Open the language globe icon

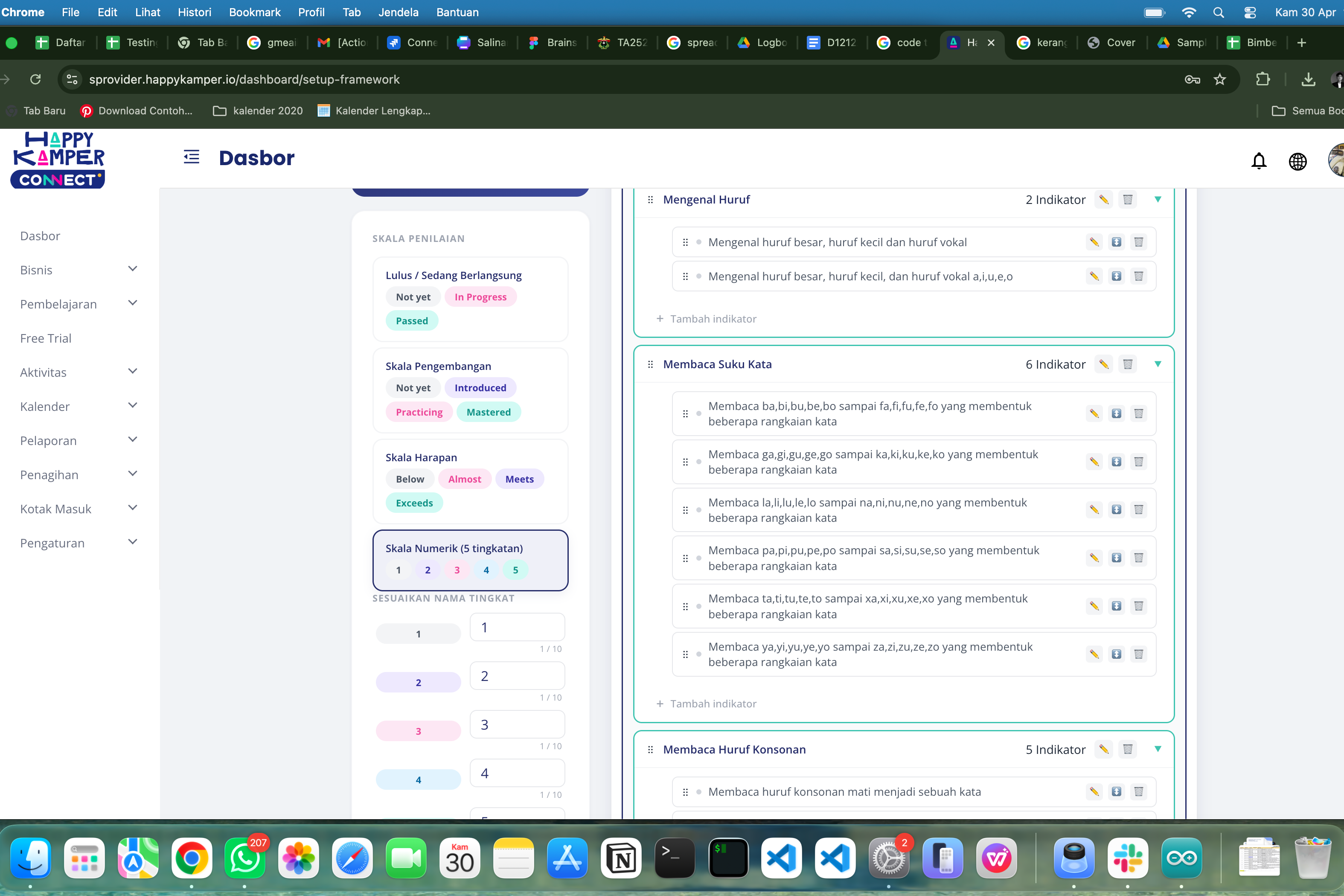(x=1297, y=161)
